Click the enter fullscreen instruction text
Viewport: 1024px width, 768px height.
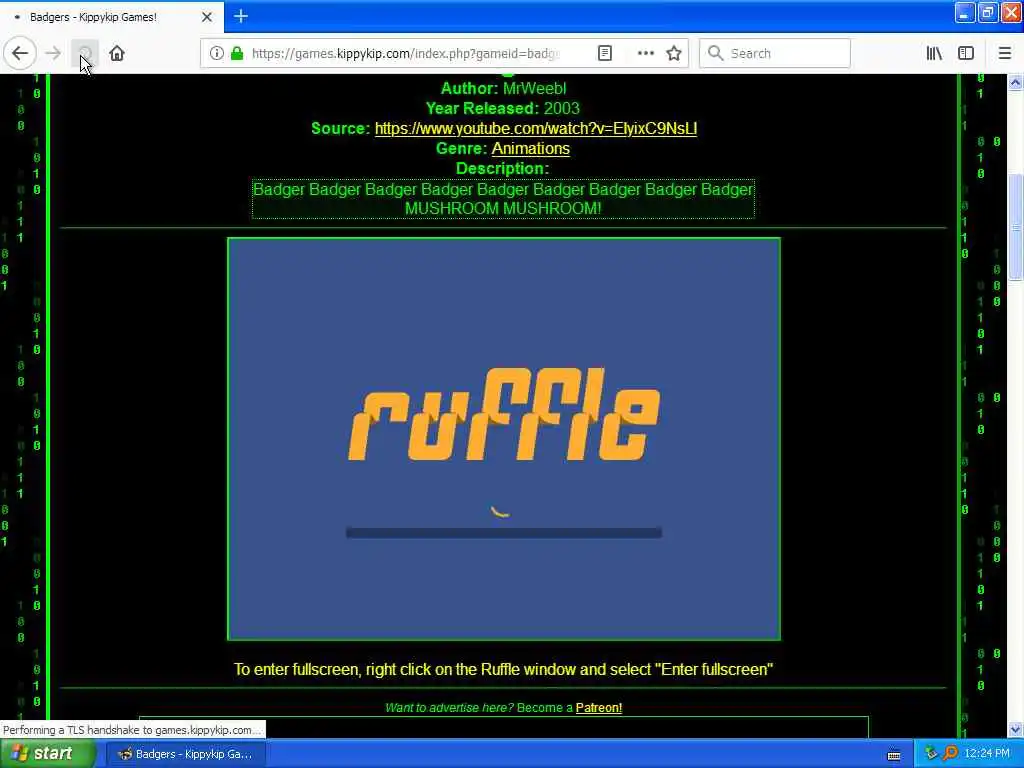pos(504,670)
